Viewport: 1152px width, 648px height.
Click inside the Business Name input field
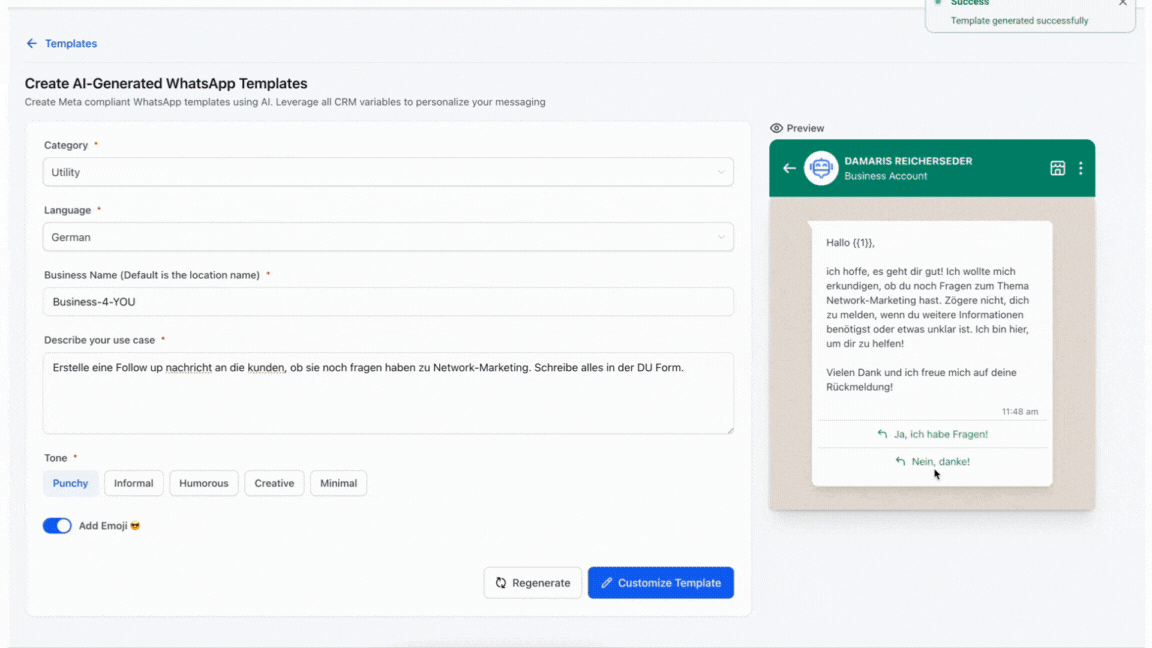click(x=387, y=302)
